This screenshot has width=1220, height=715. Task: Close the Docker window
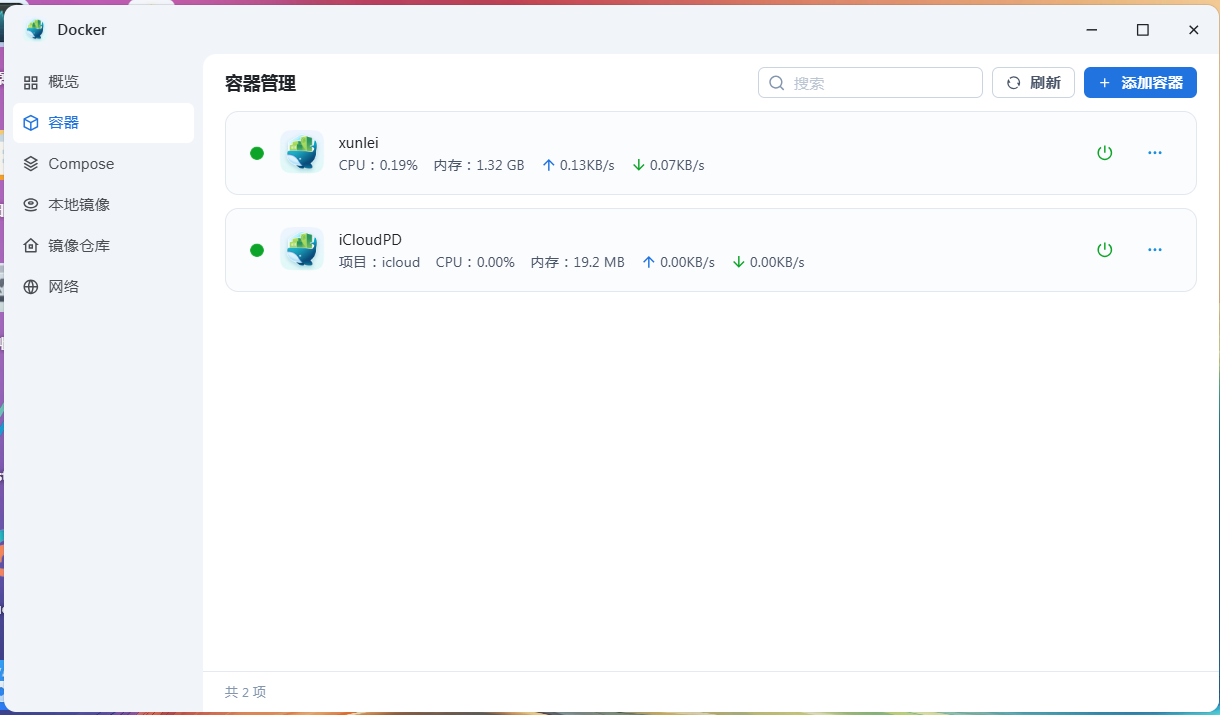(x=1193, y=30)
